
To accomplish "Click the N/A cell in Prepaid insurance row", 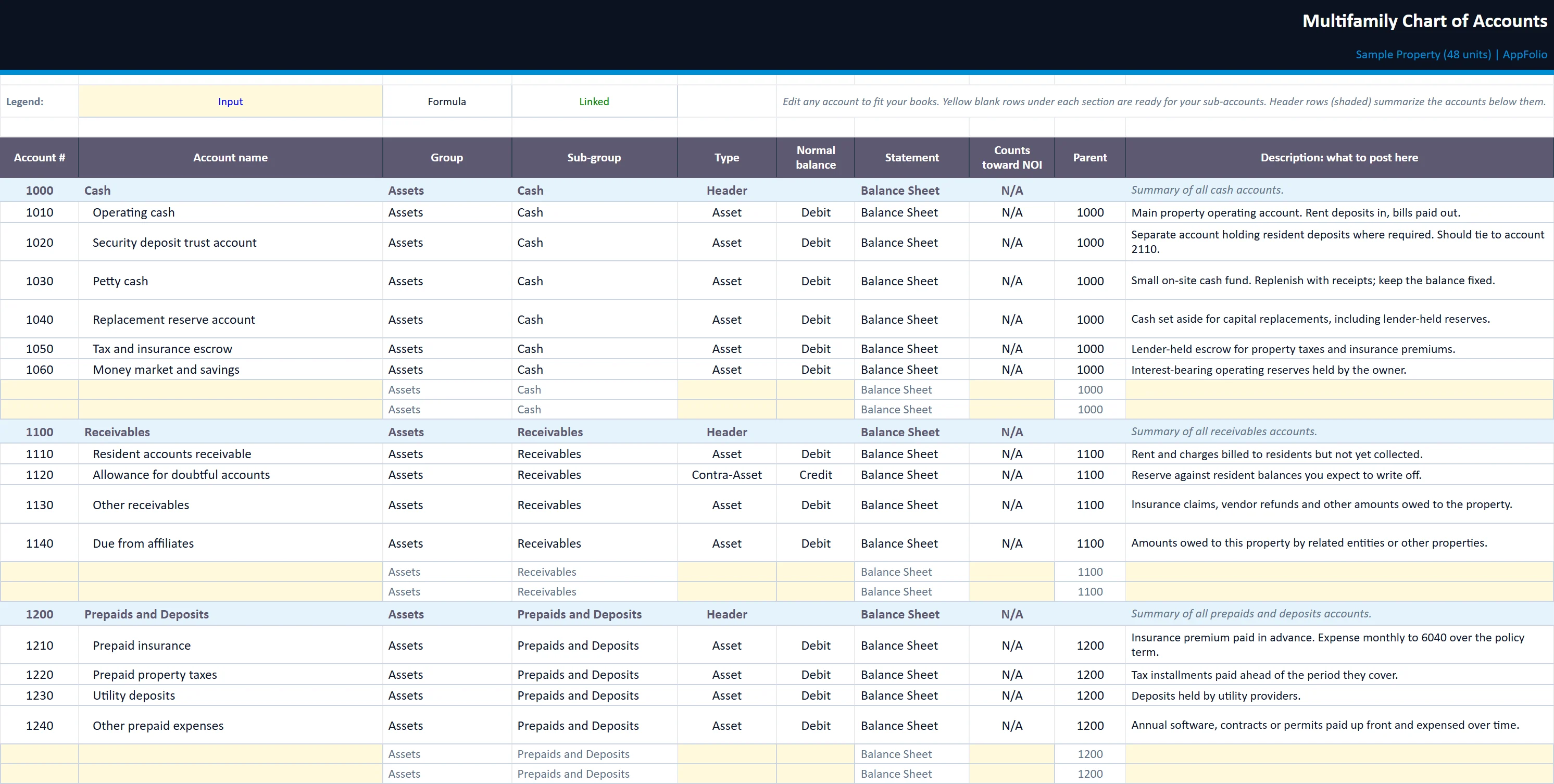I will (1012, 646).
